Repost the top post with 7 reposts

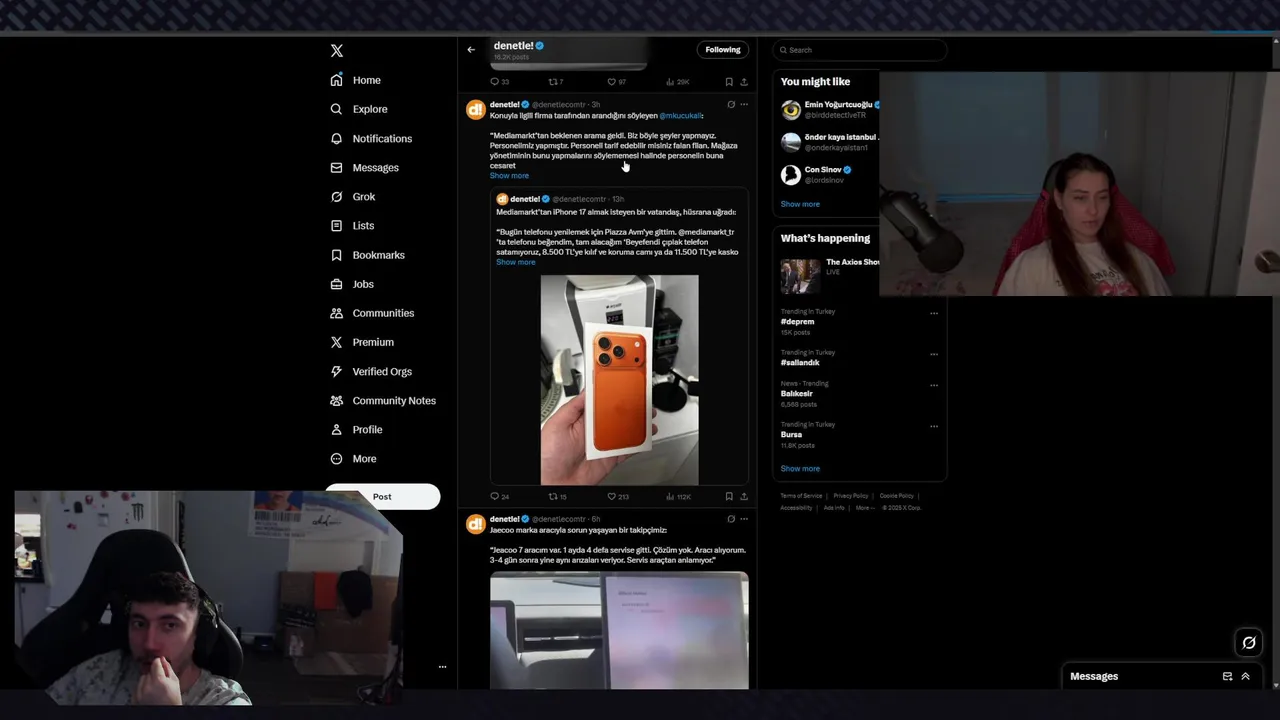(556, 82)
